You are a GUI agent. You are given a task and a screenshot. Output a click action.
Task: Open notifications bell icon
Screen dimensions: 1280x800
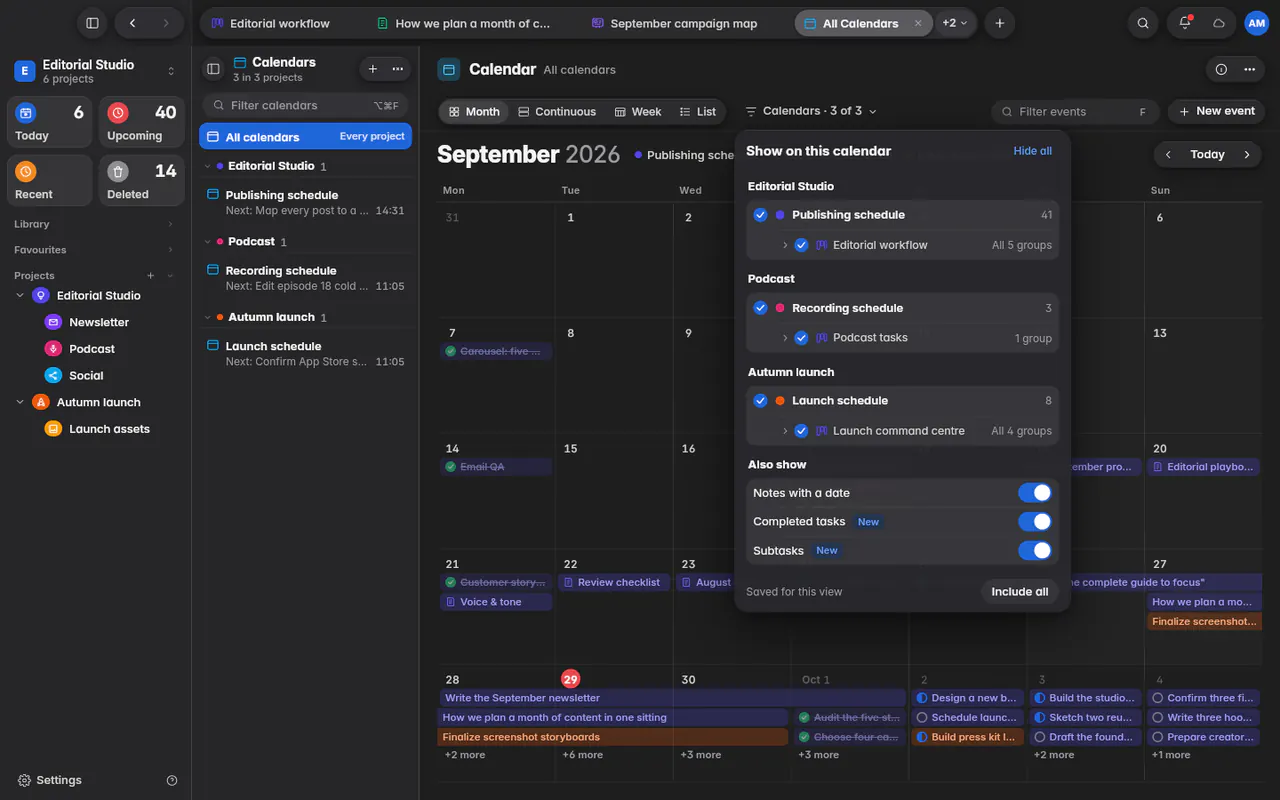(x=1185, y=23)
